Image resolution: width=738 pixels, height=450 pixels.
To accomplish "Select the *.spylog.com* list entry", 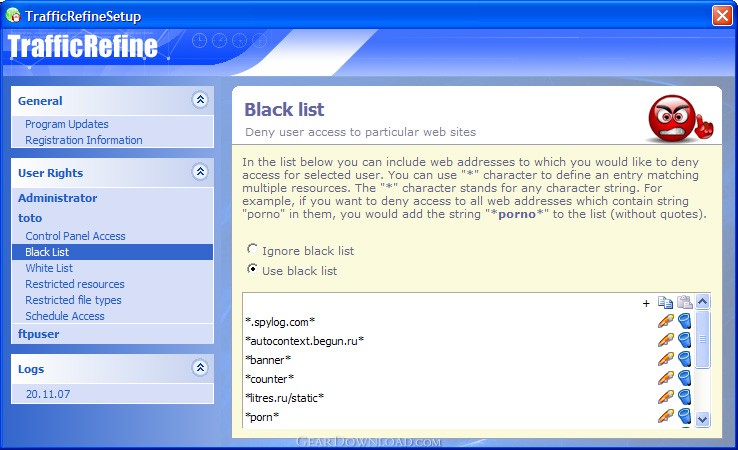I will 280,322.
